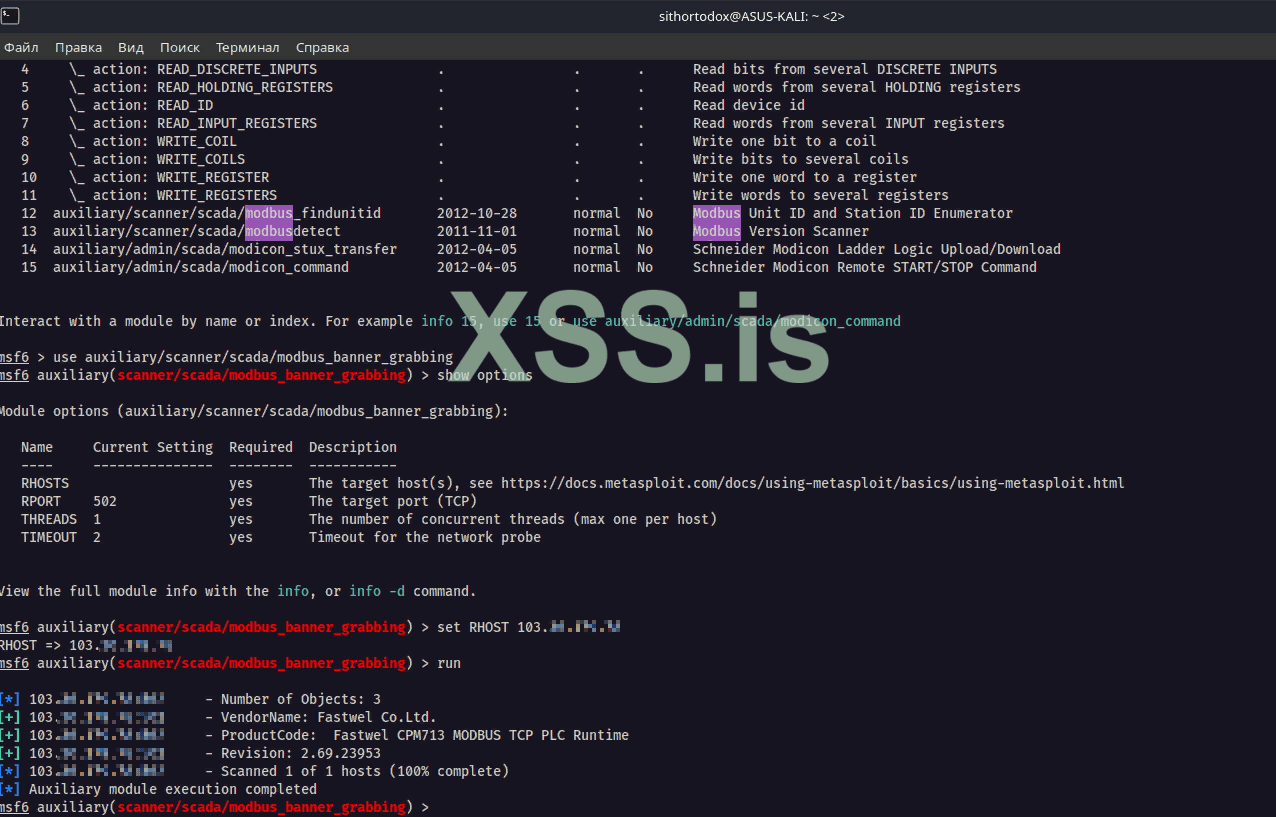Click the WRITE_REGISTER action line
The width and height of the screenshot is (1276, 817).
(469, 177)
